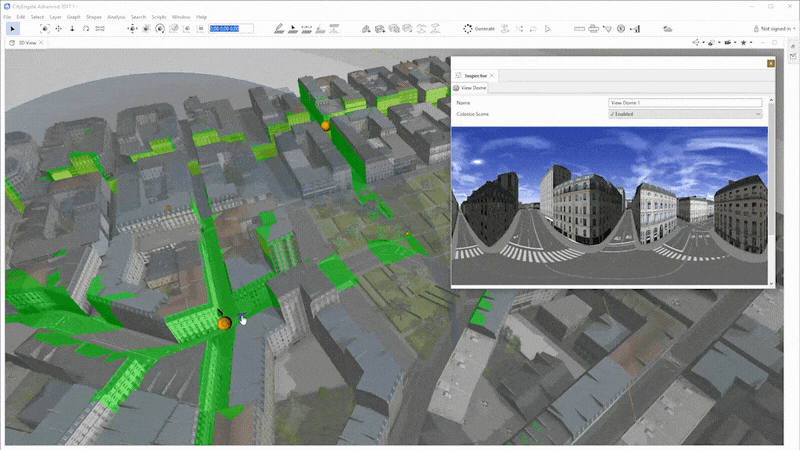
Task: Click the View Dome 1 name field
Action: click(x=685, y=103)
